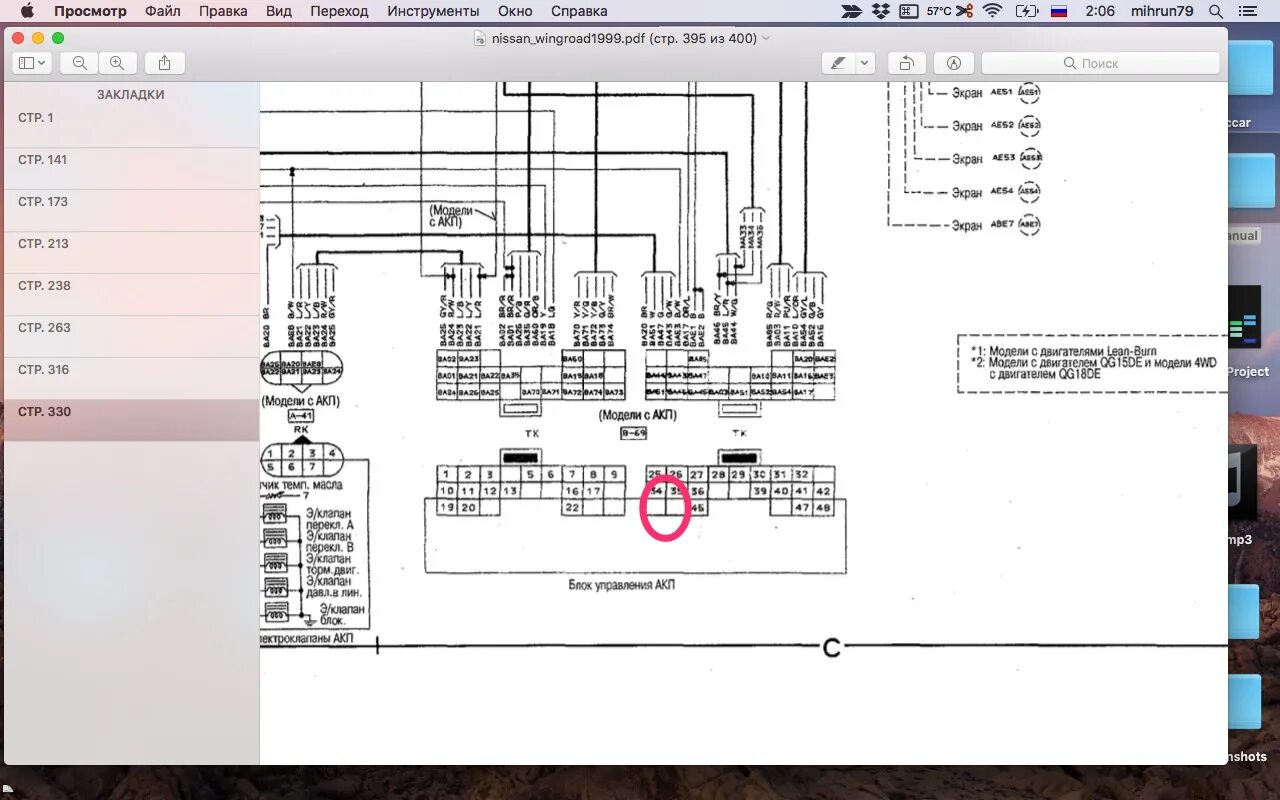Viewport: 1280px width, 800px height.
Task: Click the Поиск search field
Action: tap(1100, 63)
